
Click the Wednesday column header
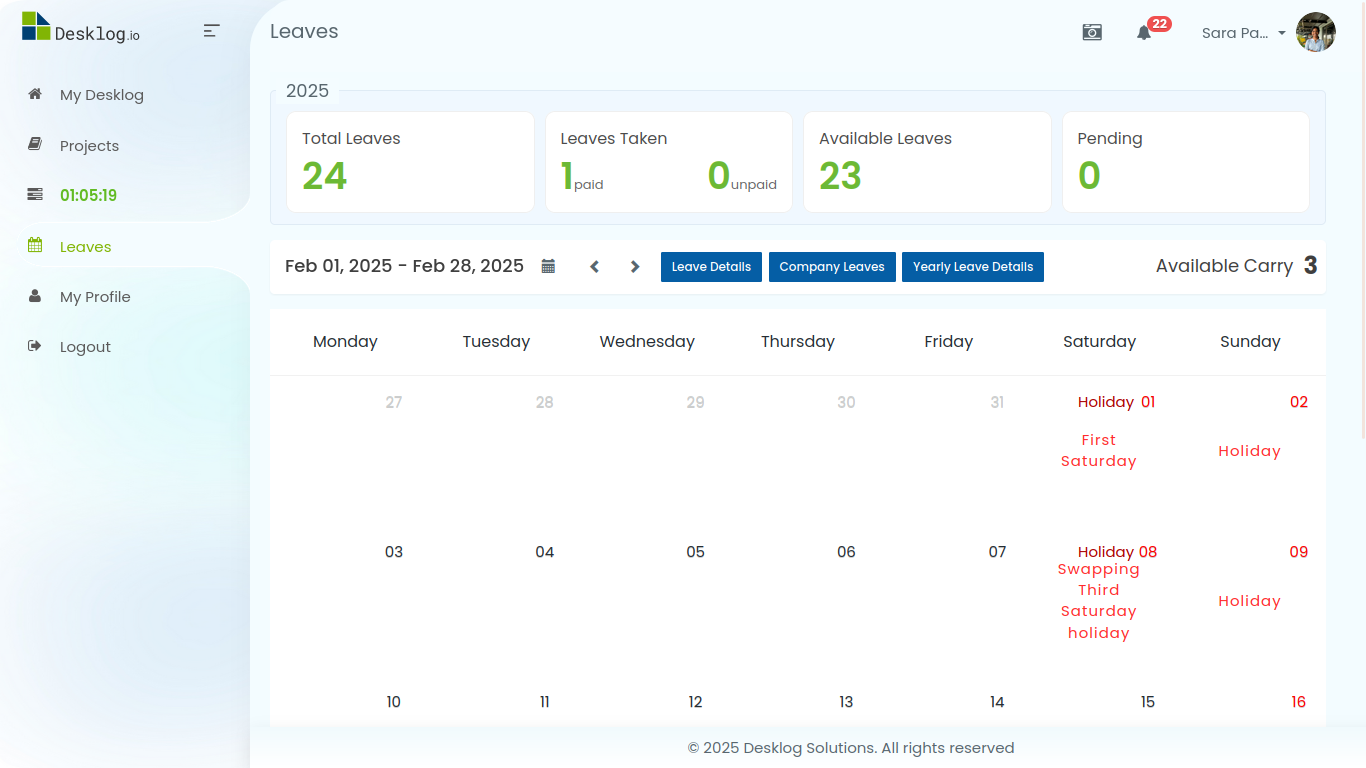(647, 341)
